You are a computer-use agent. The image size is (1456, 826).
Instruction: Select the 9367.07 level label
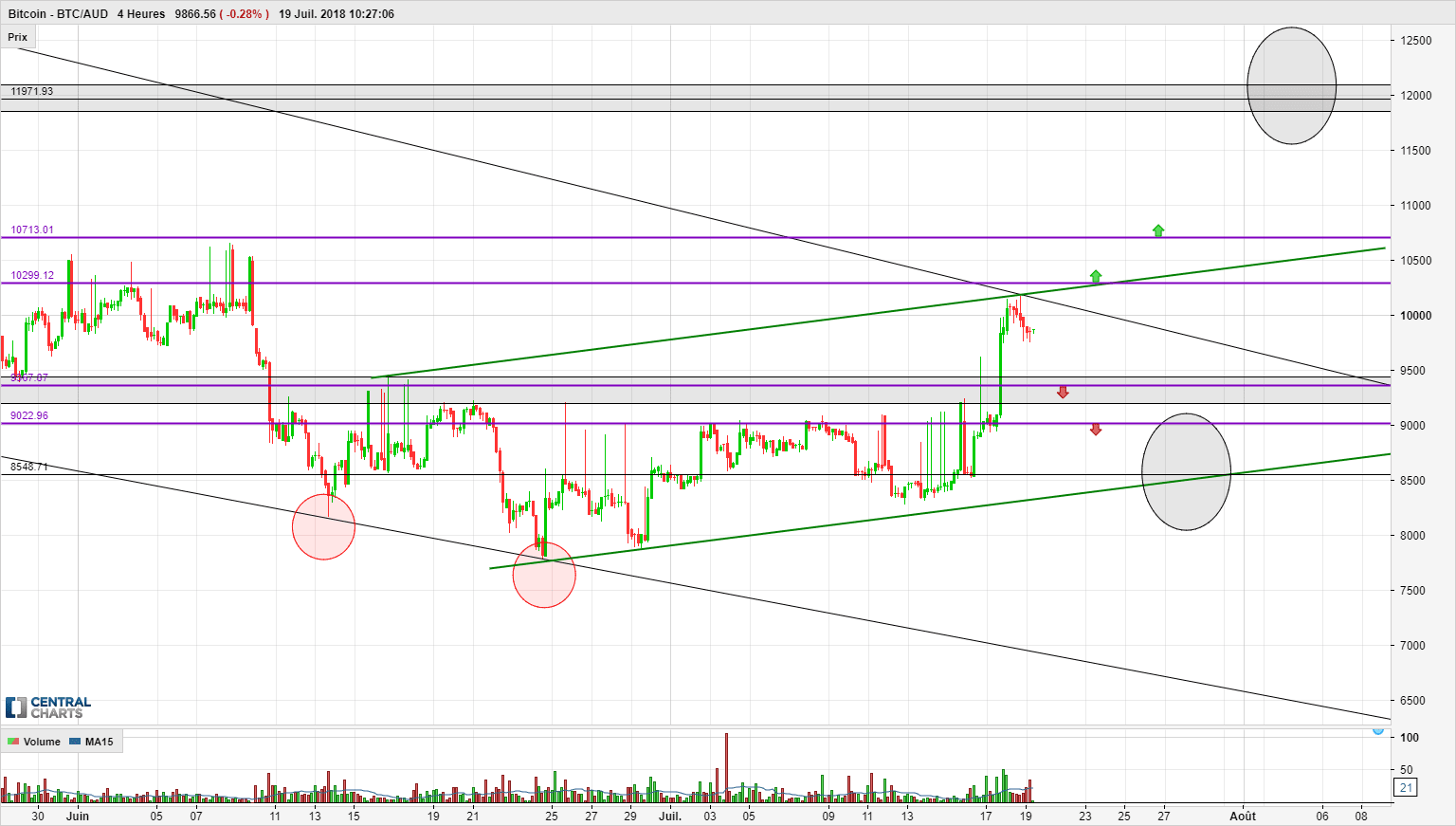(x=29, y=377)
